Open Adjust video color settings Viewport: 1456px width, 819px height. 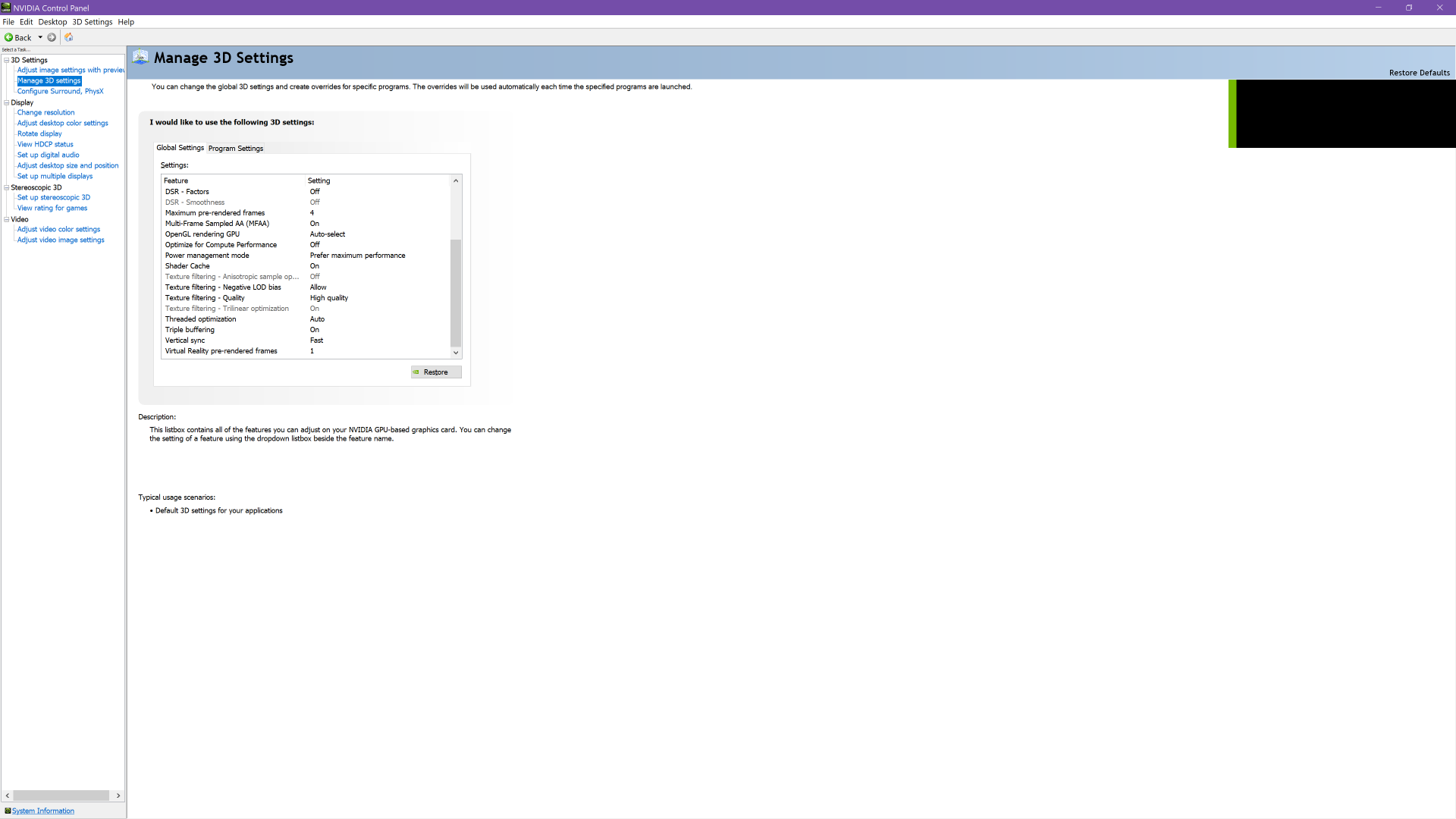(59, 229)
